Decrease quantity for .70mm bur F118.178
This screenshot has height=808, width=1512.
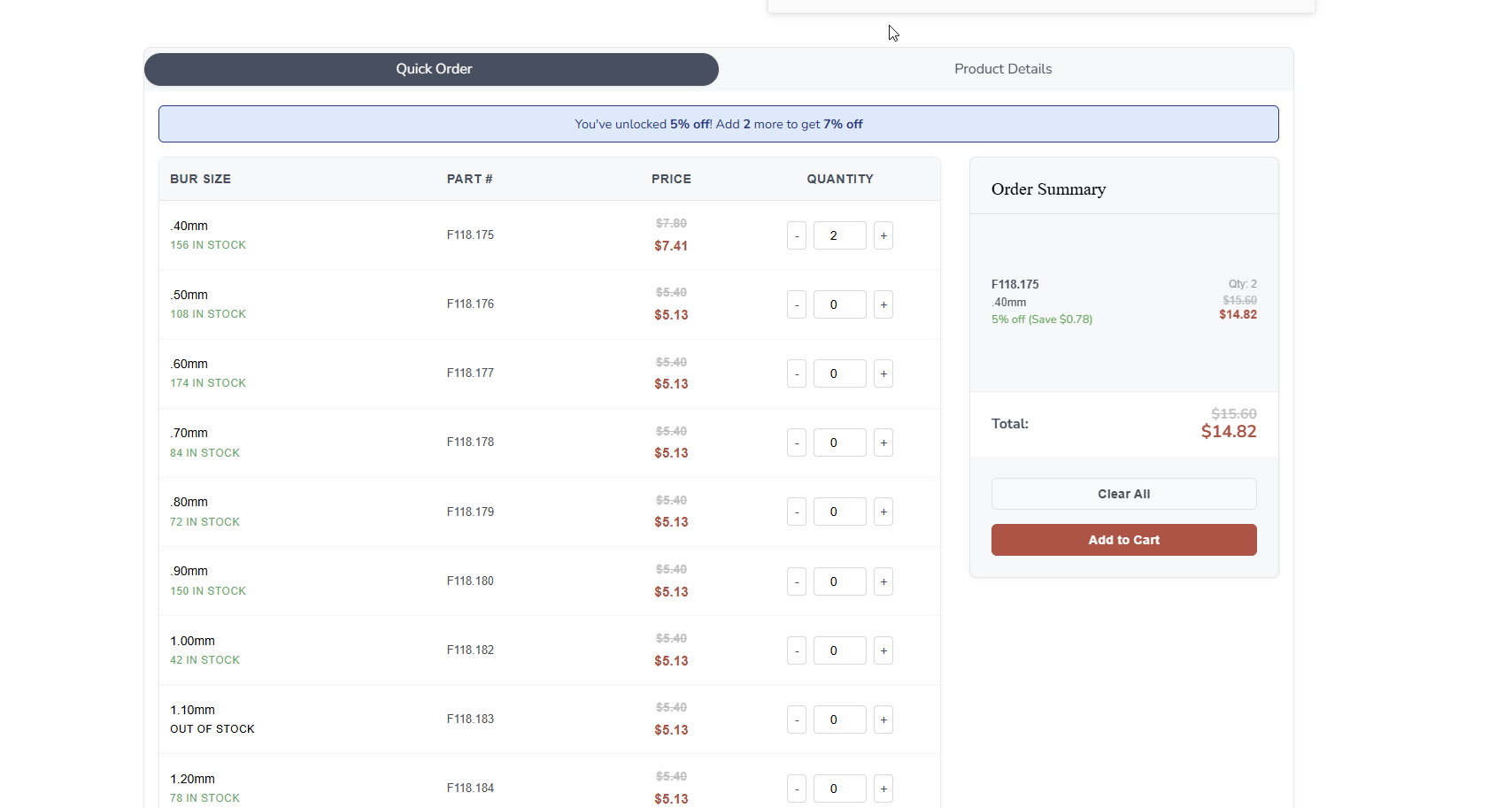pyautogui.click(x=796, y=442)
